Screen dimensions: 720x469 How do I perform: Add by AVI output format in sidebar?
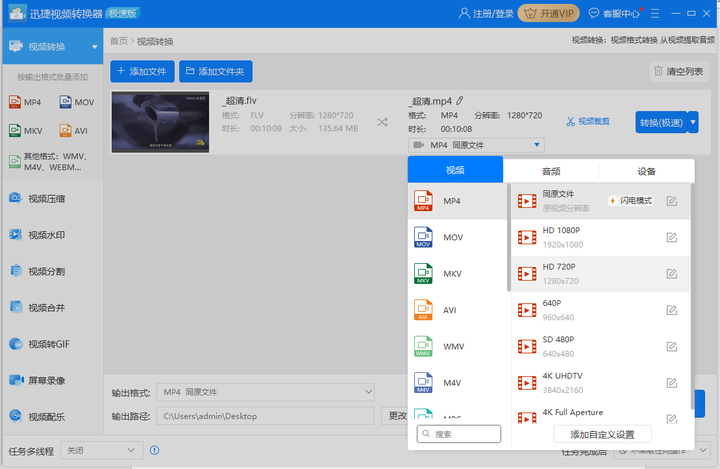tap(73, 131)
